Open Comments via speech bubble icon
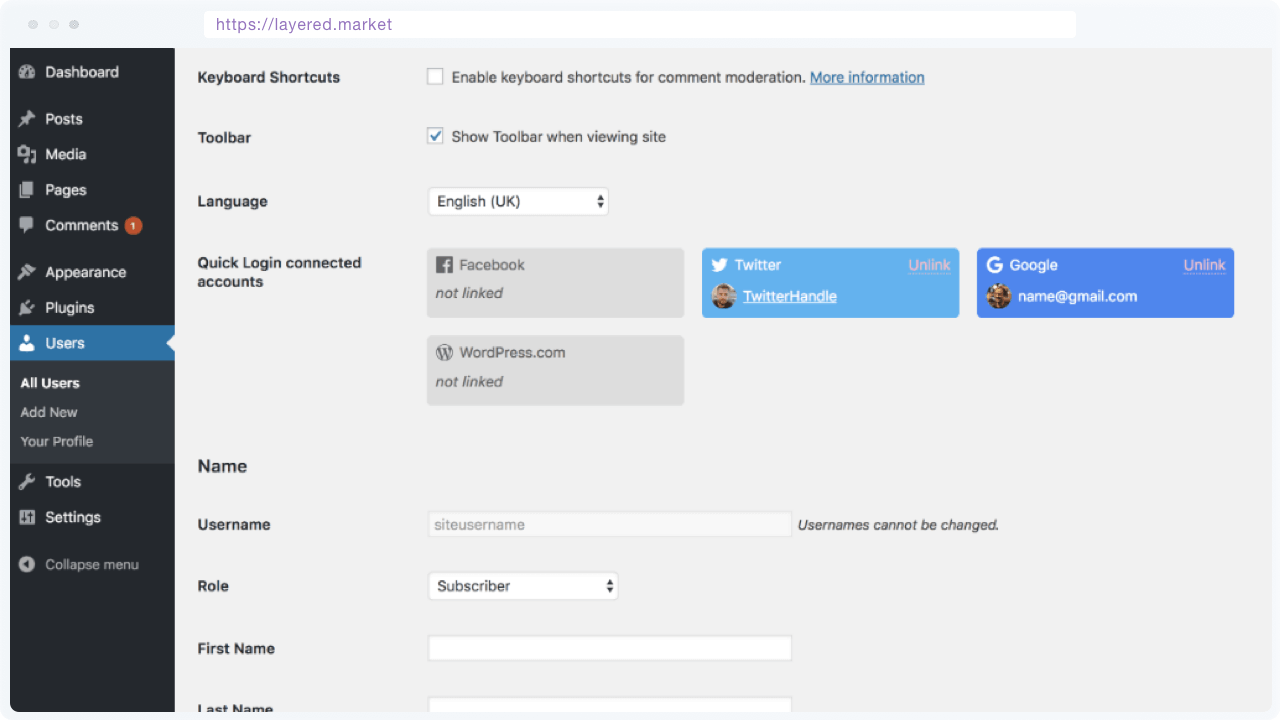 coord(26,225)
